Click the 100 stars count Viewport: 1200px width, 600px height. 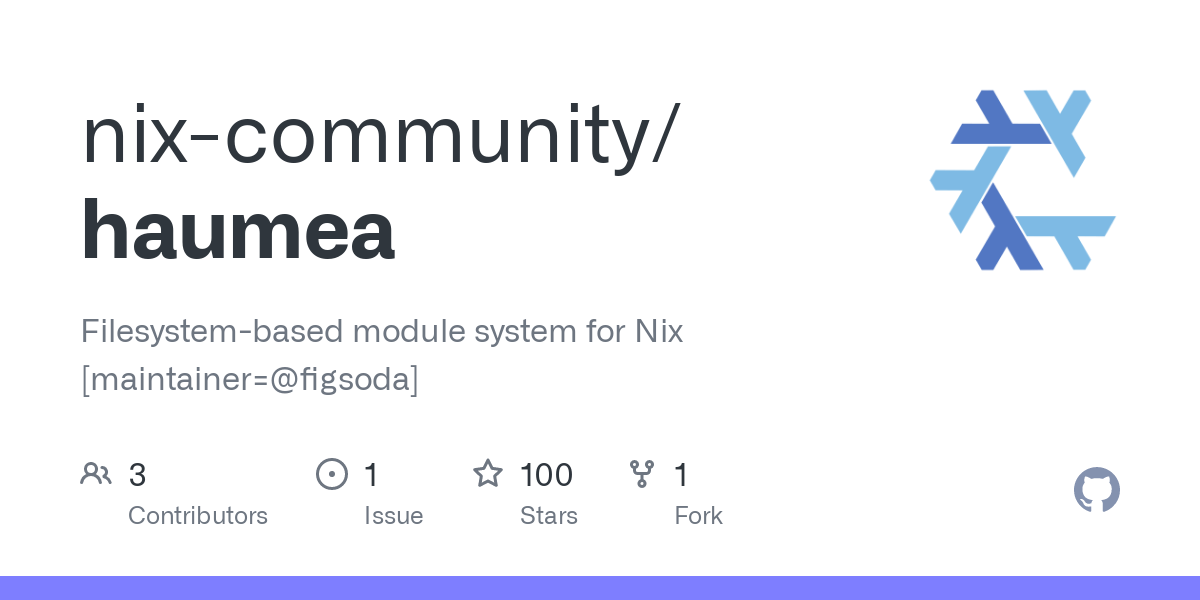(546, 474)
